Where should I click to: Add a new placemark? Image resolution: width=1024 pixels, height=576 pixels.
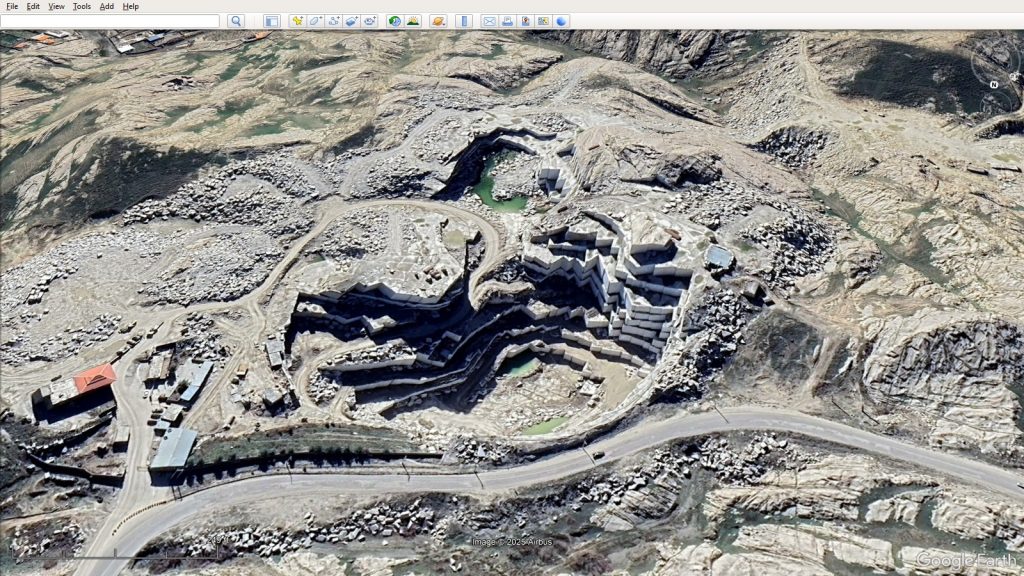click(x=298, y=21)
